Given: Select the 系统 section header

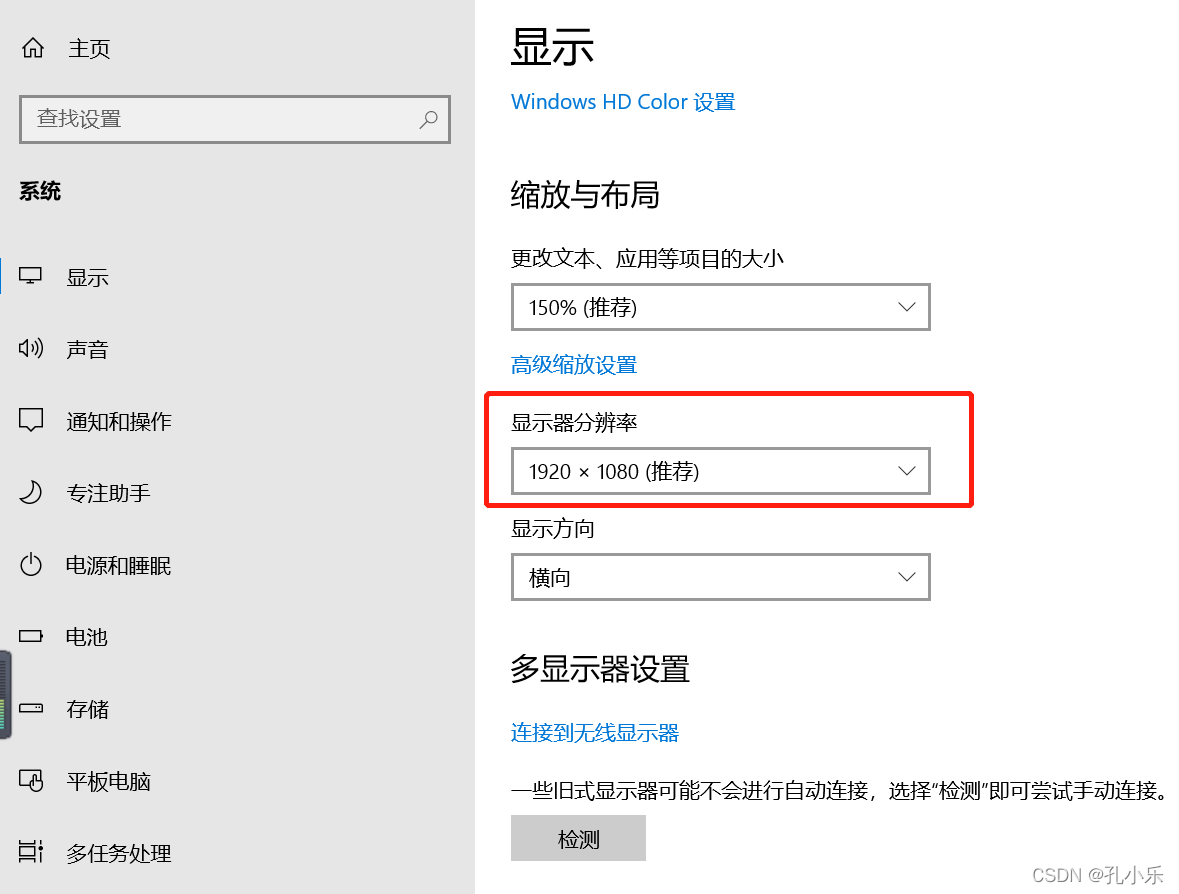Looking at the screenshot, I should pos(39,191).
